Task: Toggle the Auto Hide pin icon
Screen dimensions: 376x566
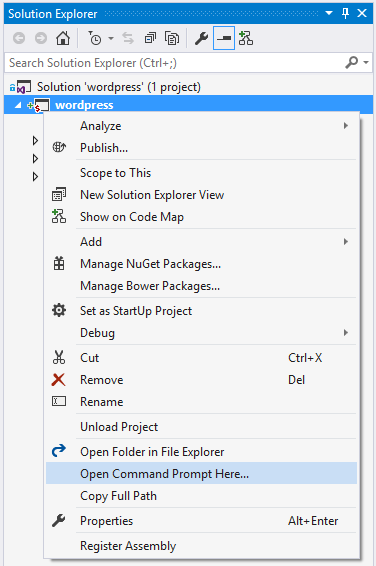Action: click(x=345, y=13)
